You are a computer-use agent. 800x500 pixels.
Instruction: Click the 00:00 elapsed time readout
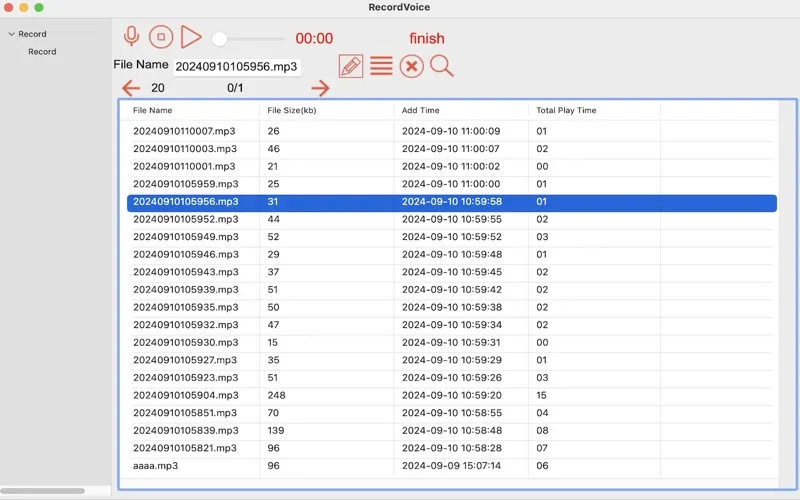[314, 38]
